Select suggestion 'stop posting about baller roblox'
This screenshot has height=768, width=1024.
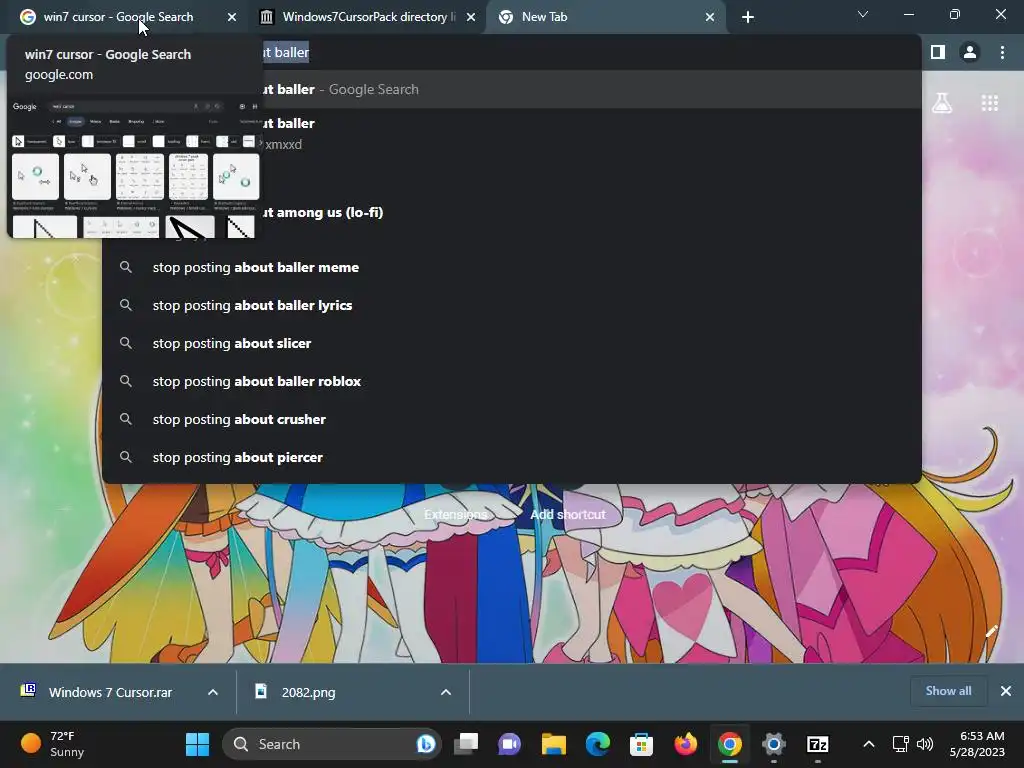coord(512,381)
